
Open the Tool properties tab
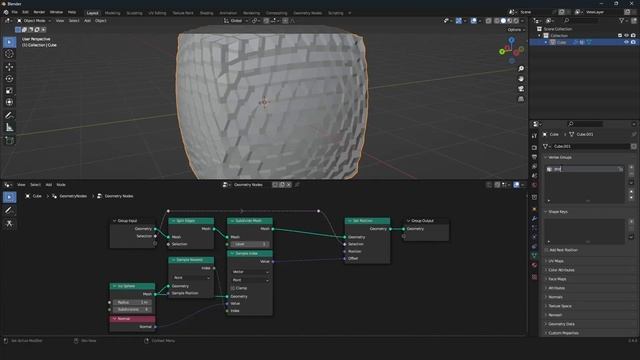point(534,136)
